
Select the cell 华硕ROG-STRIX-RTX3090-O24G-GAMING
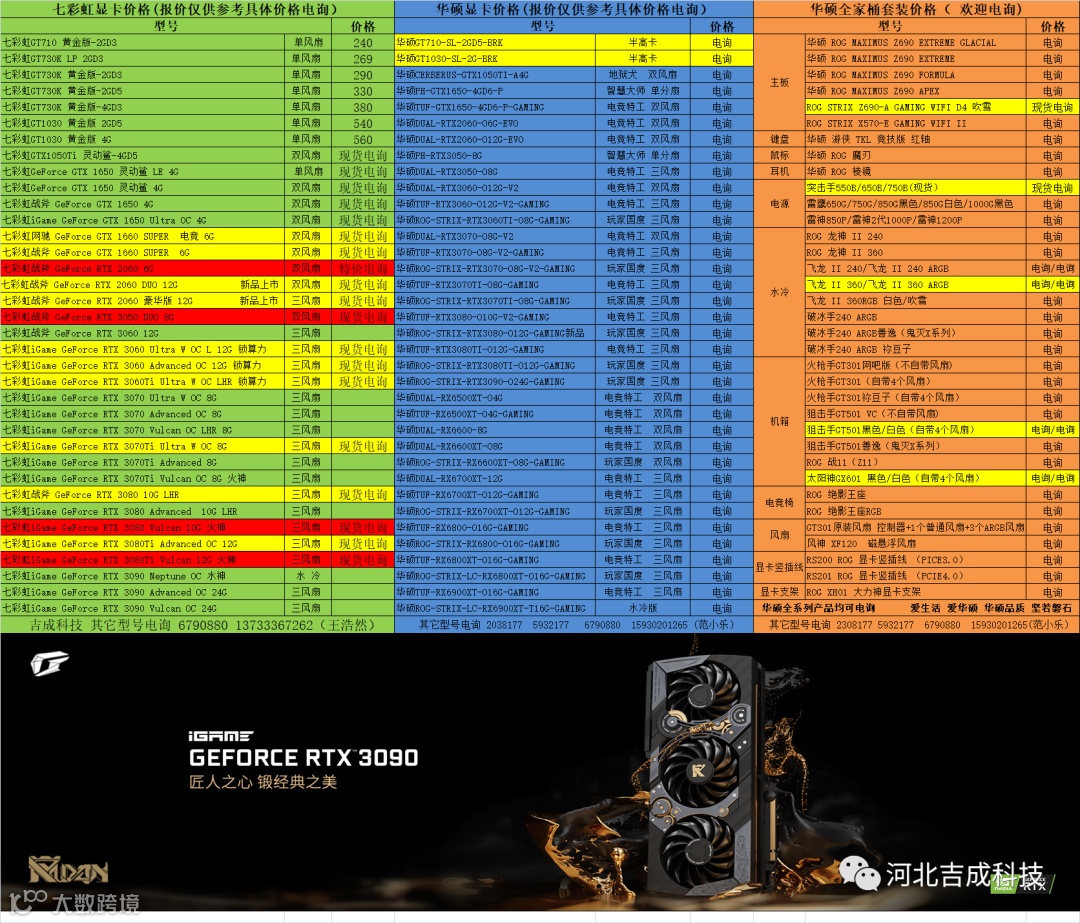click(x=495, y=382)
